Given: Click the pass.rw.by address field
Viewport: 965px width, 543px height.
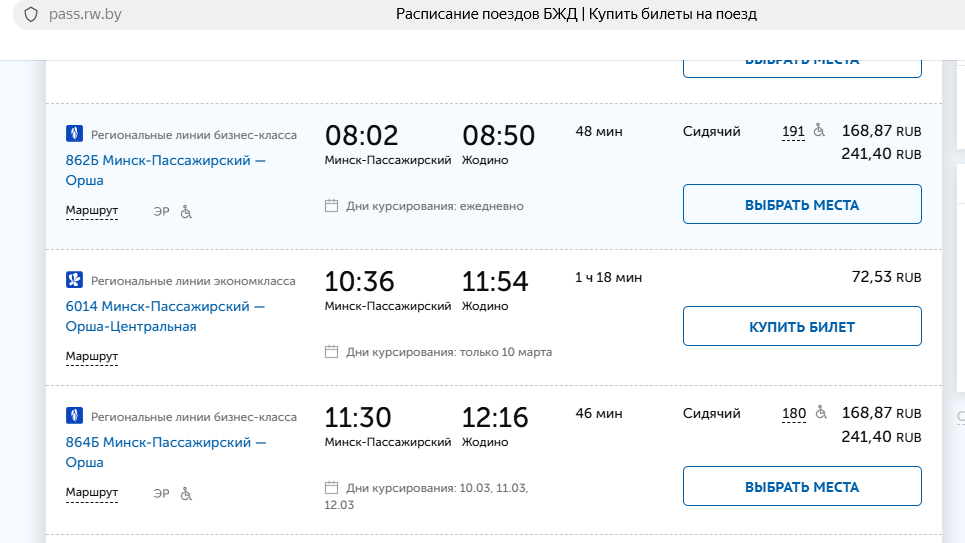Looking at the screenshot, I should (86, 14).
